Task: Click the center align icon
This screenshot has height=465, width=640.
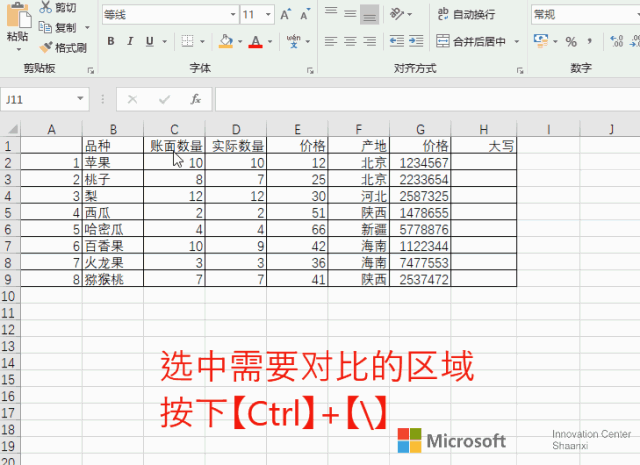Action: coord(351,42)
